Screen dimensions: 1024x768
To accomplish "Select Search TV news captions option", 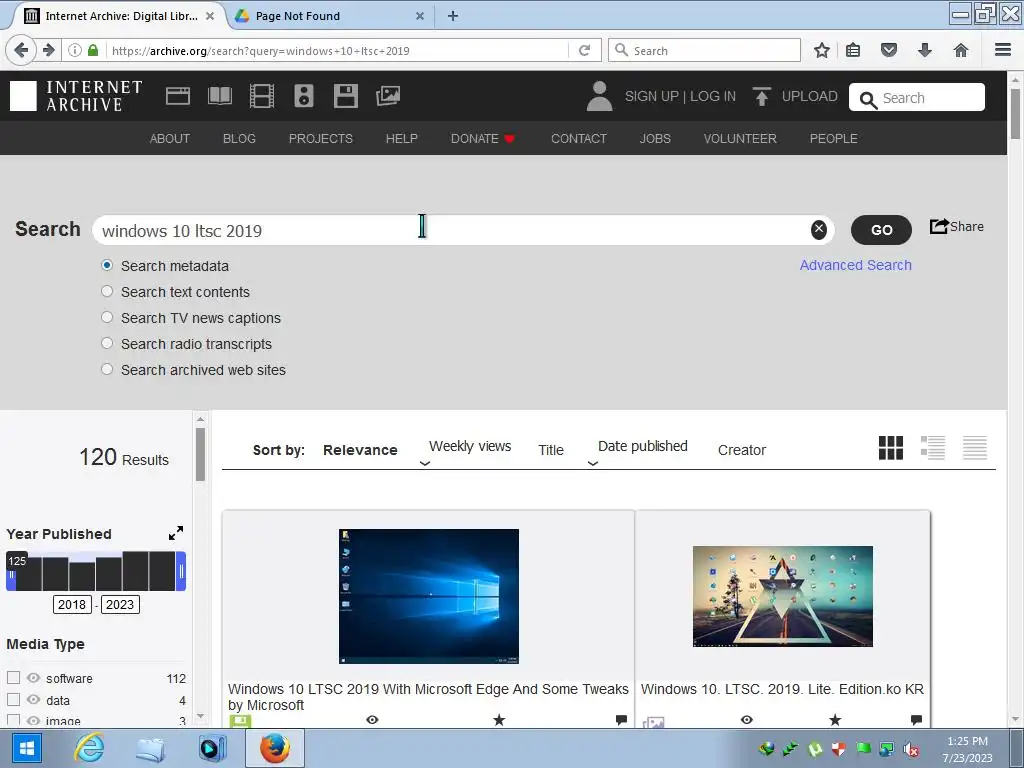I will [x=107, y=317].
